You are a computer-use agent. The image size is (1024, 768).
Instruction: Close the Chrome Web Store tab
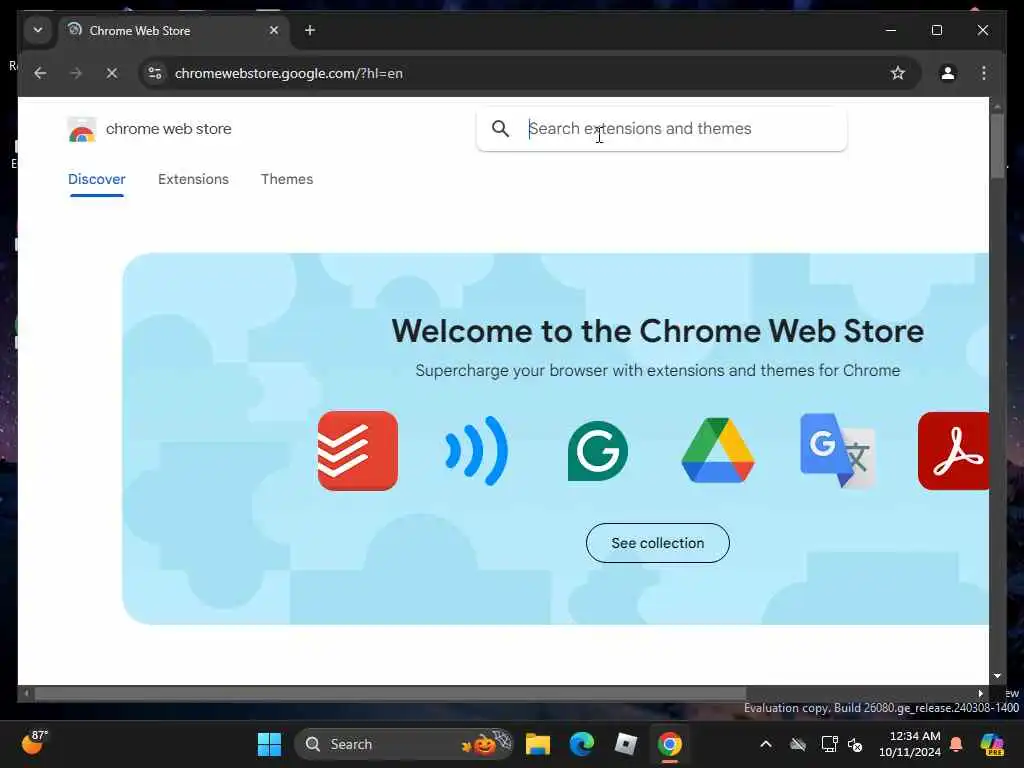274,30
